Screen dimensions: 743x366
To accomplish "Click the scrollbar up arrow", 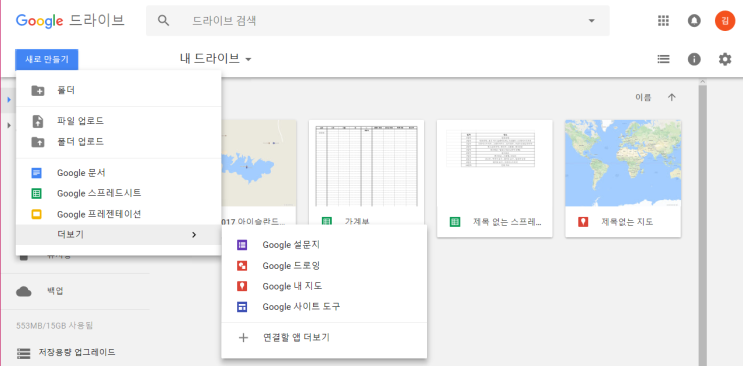I will pos(703,82).
